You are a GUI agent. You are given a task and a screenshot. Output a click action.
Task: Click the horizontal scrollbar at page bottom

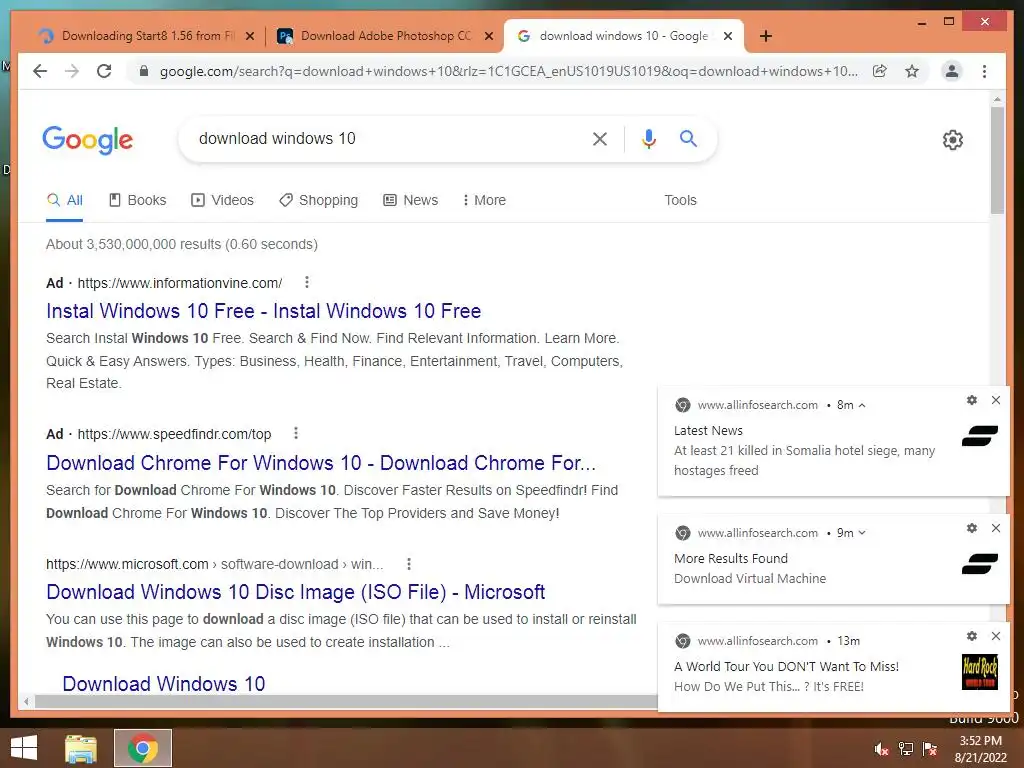coord(346,701)
